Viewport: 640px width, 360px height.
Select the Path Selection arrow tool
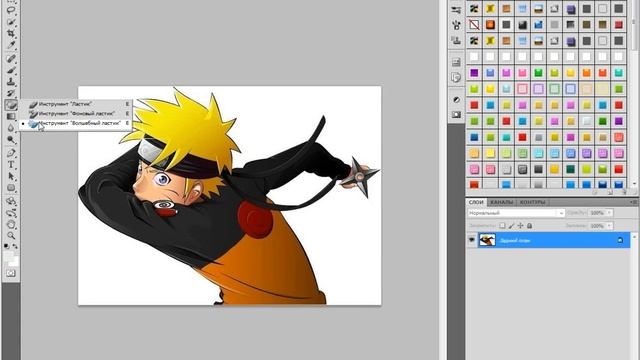(x=11, y=176)
